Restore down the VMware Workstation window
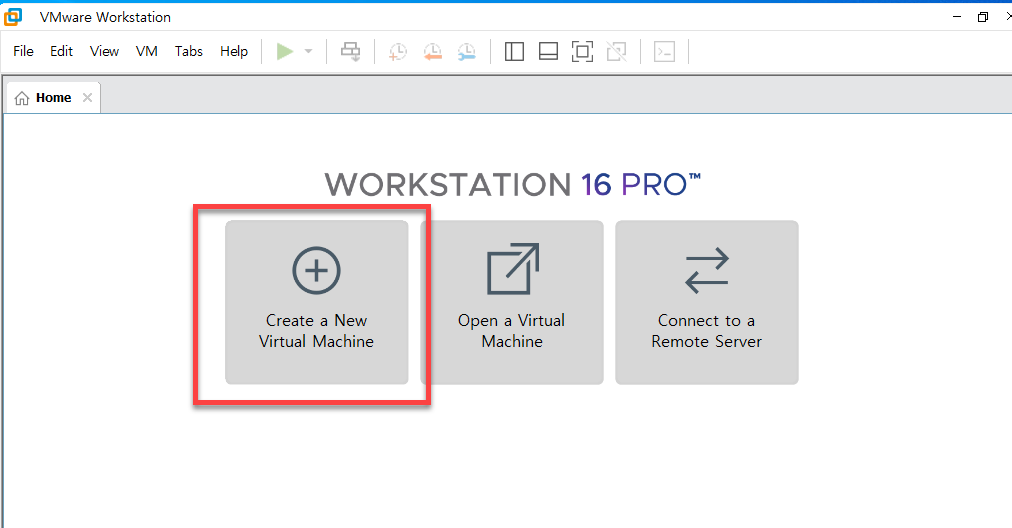 click(x=983, y=17)
